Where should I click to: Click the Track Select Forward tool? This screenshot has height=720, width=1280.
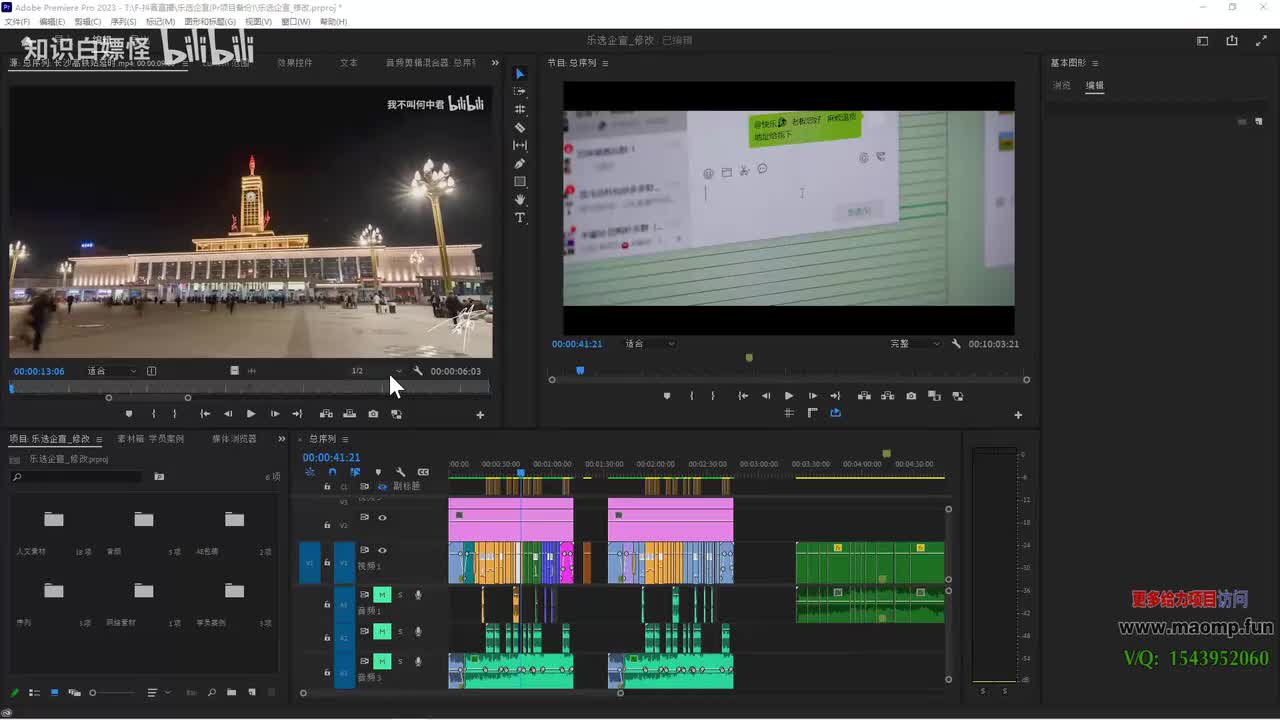(520, 91)
